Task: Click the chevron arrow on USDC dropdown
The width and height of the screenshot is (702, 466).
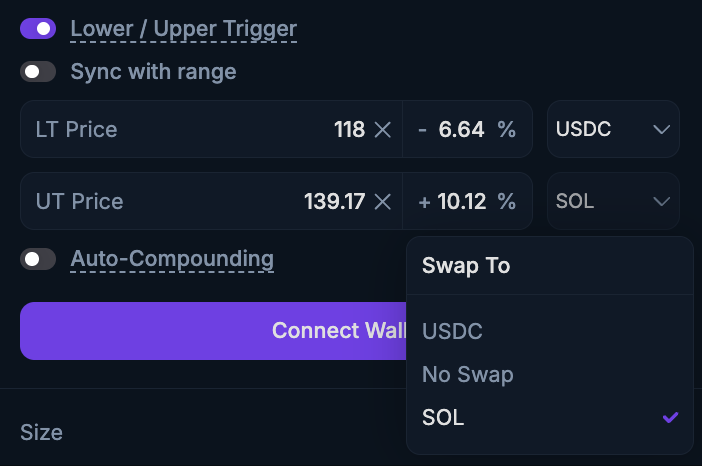Action: pyautogui.click(x=661, y=129)
